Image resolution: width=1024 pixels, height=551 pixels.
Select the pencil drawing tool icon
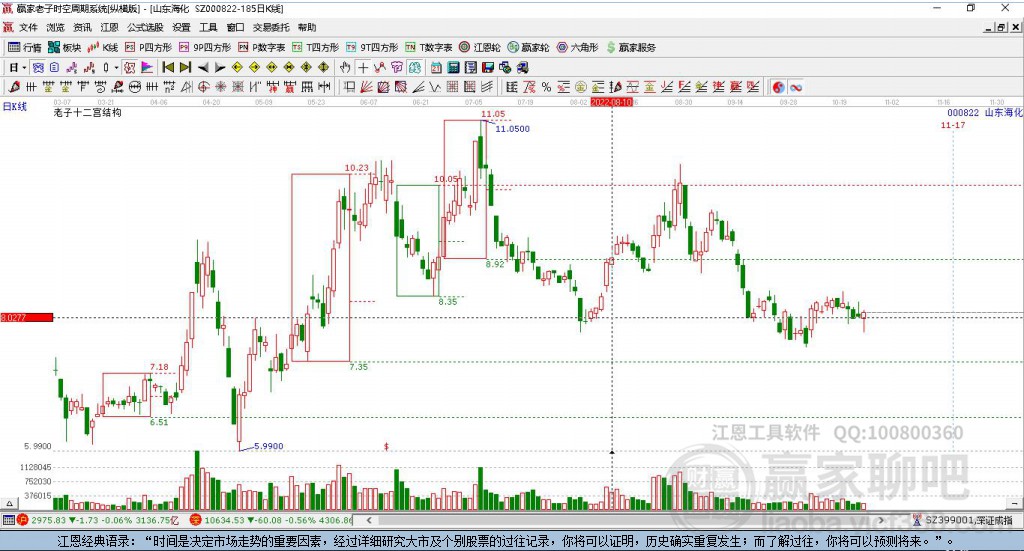(14, 87)
